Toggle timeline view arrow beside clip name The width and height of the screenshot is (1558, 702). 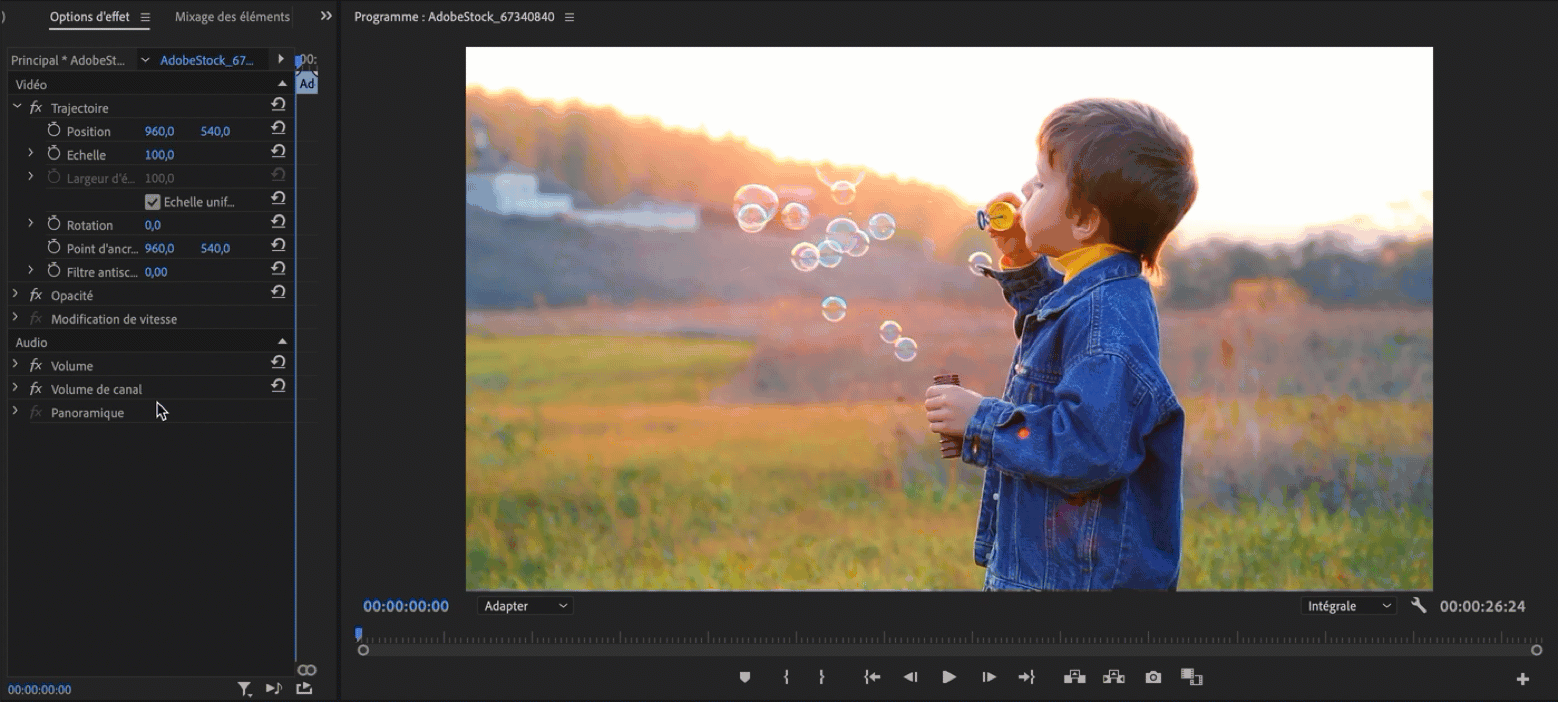click(x=281, y=59)
